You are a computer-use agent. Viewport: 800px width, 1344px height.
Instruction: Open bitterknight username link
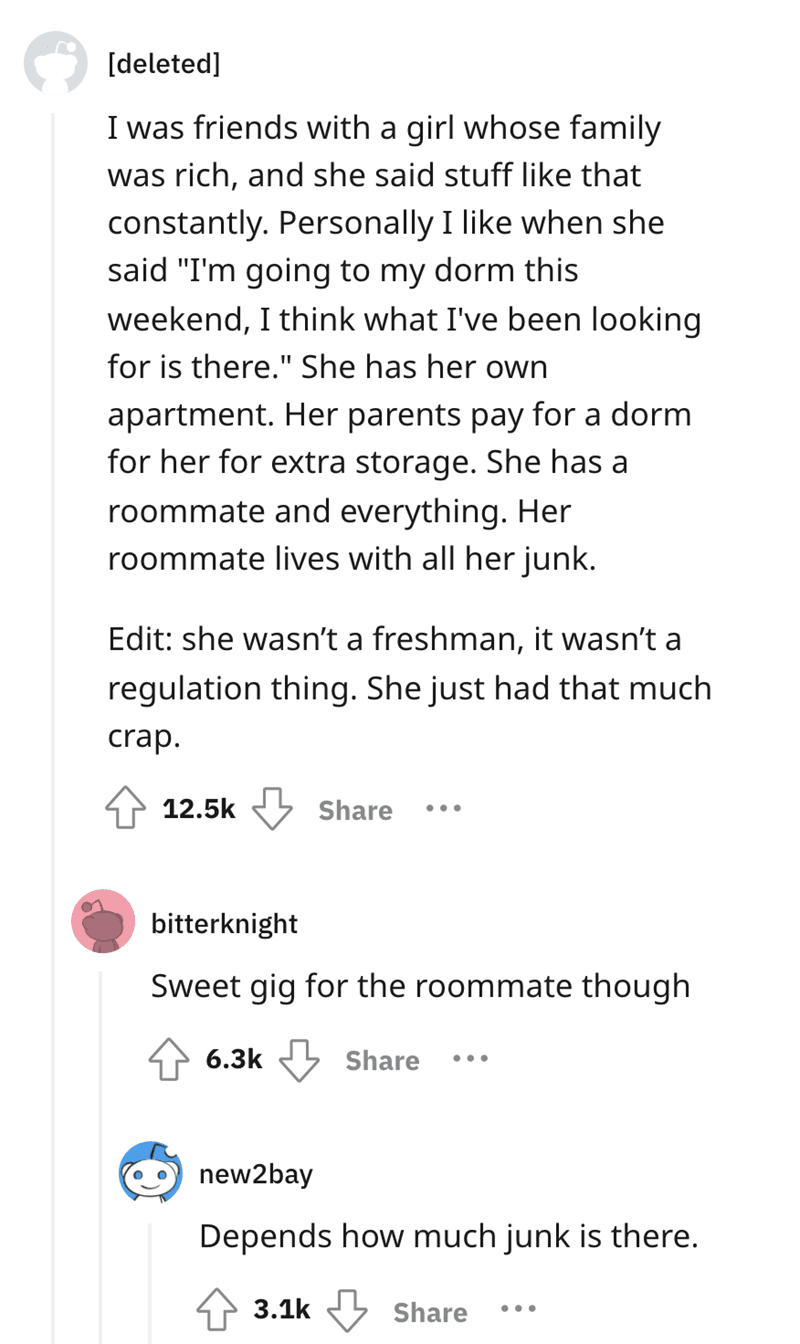click(224, 923)
